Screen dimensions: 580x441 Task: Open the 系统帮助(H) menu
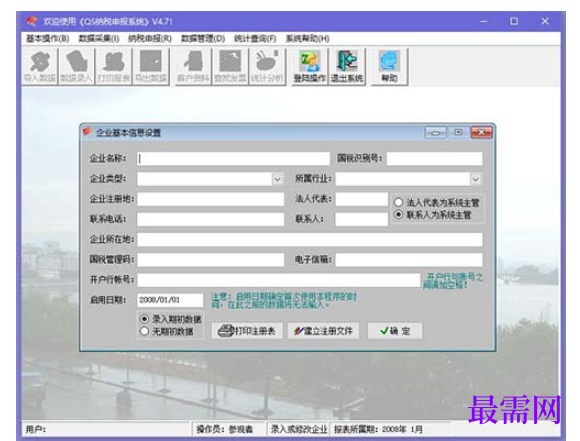click(307, 38)
